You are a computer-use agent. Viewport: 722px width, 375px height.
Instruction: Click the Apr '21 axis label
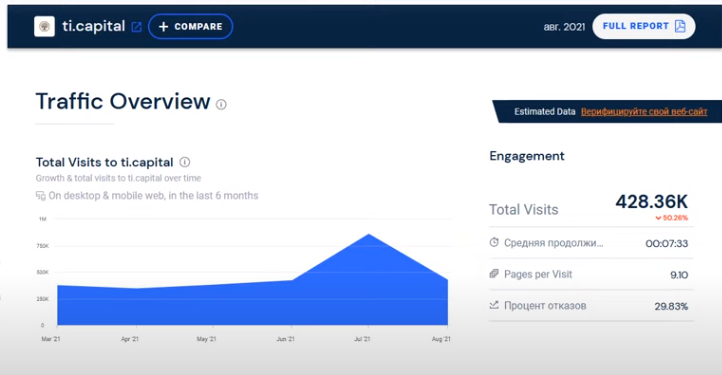[129, 339]
